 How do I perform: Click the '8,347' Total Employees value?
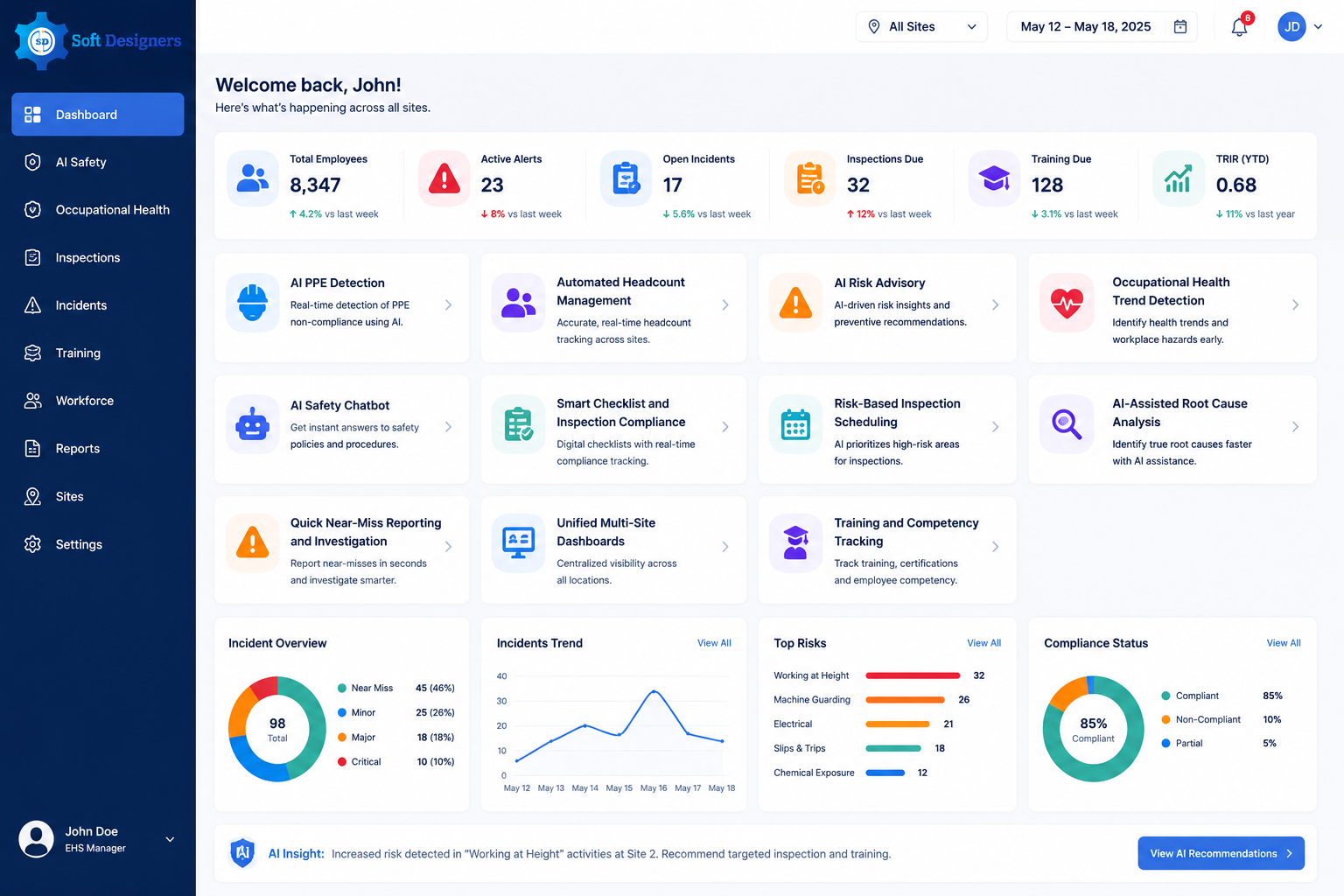[315, 185]
